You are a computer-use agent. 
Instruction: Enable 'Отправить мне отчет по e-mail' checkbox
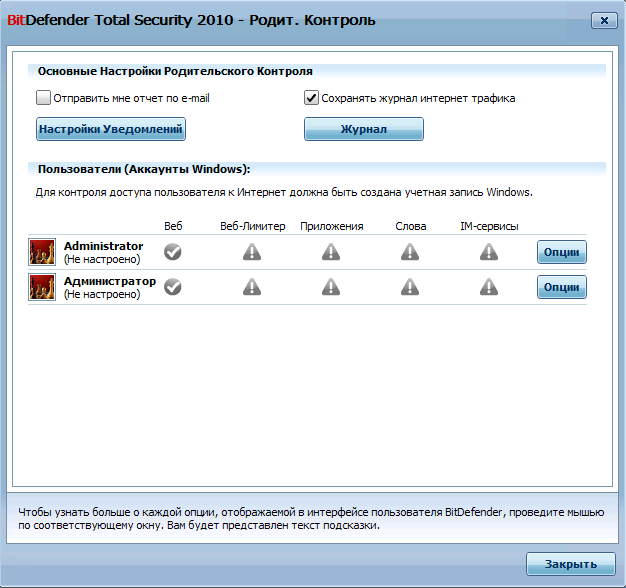43,98
